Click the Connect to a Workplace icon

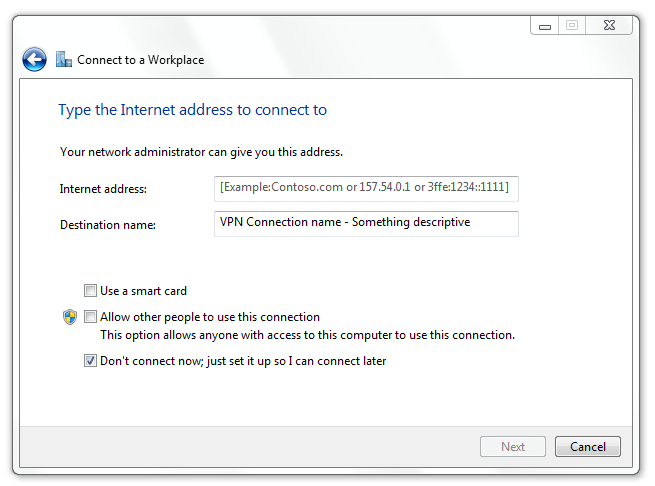[64, 60]
